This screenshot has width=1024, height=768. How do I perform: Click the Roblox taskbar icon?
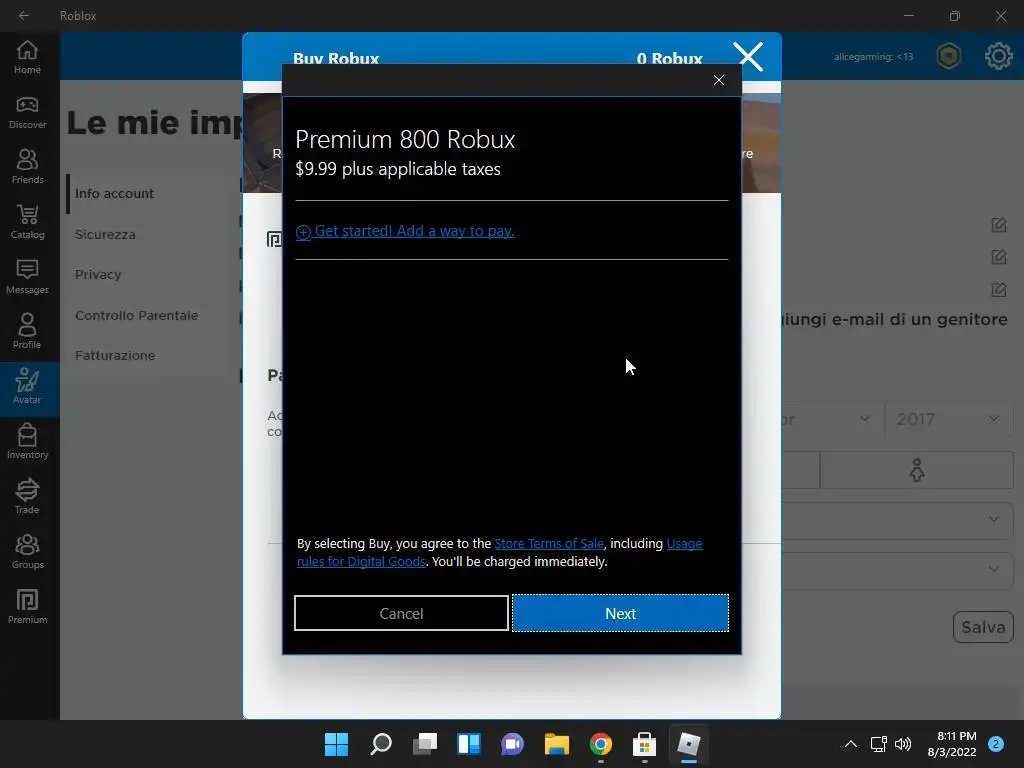[688, 744]
